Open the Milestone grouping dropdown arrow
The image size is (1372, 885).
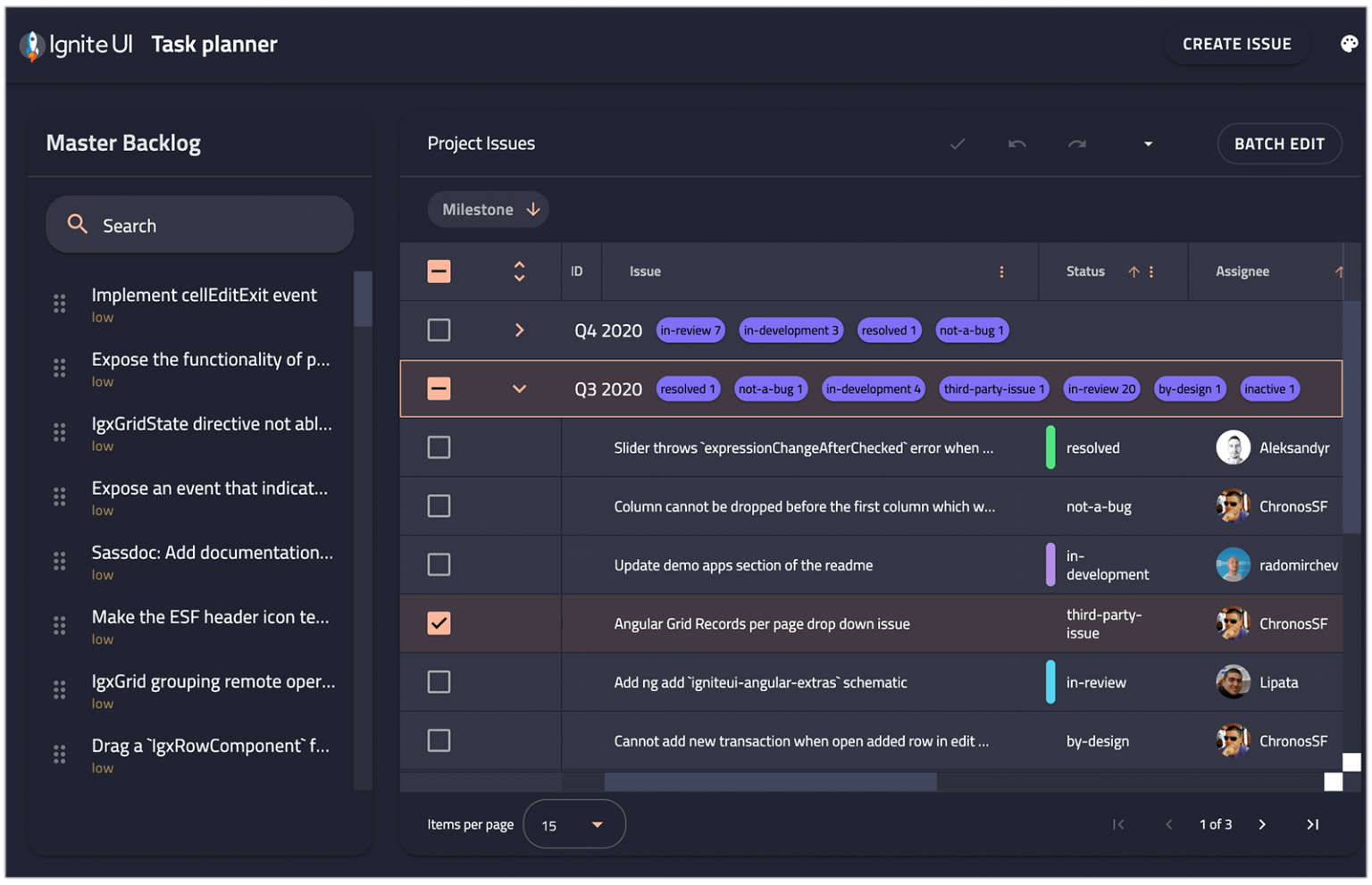pos(533,209)
